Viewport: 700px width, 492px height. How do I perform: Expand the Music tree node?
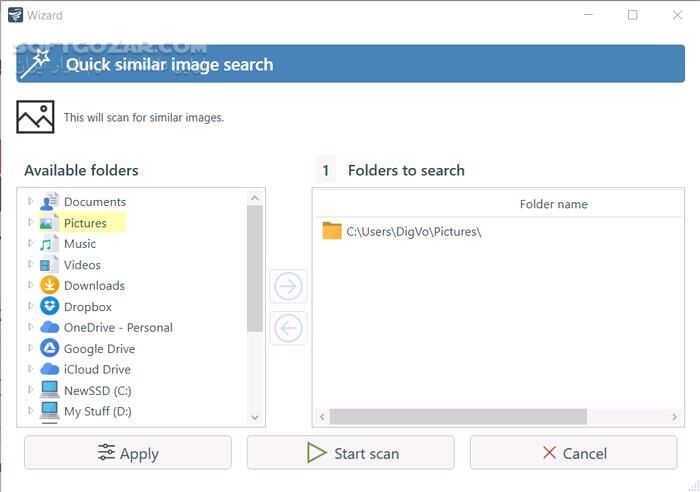(x=30, y=243)
